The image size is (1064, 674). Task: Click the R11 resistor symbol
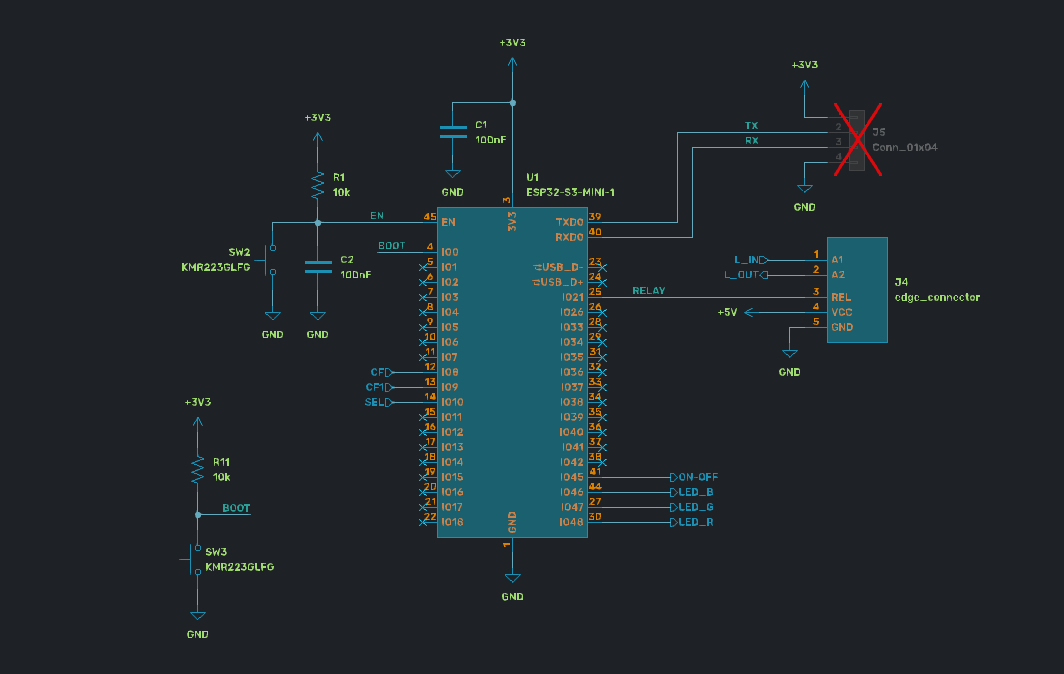pos(197,469)
